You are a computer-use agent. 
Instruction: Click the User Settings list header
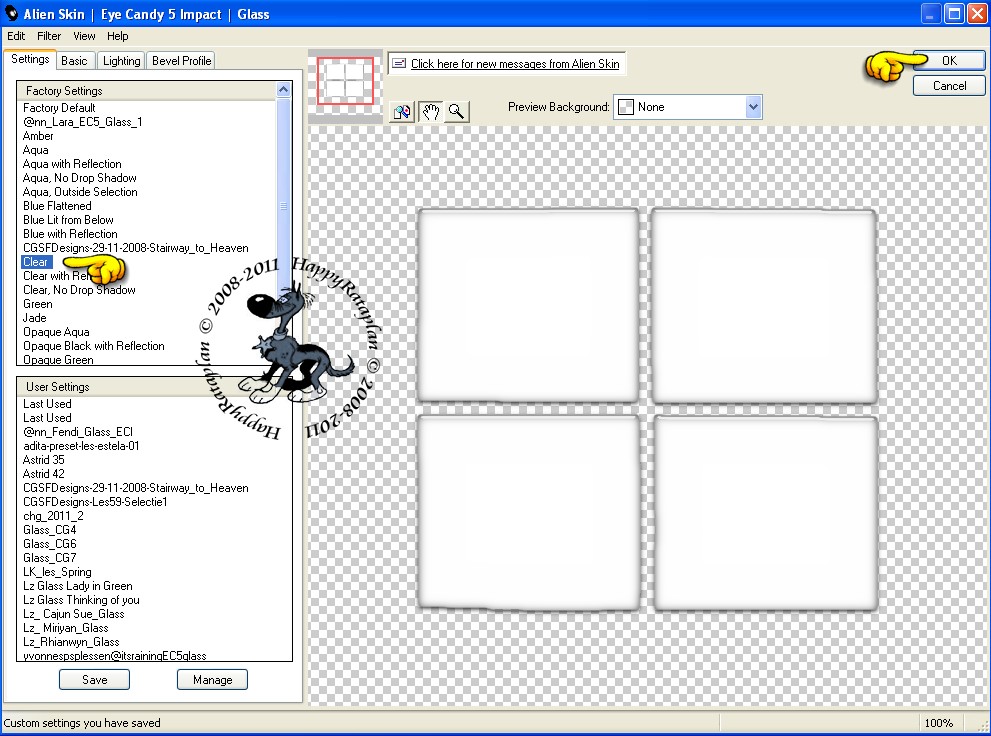[x=154, y=387]
